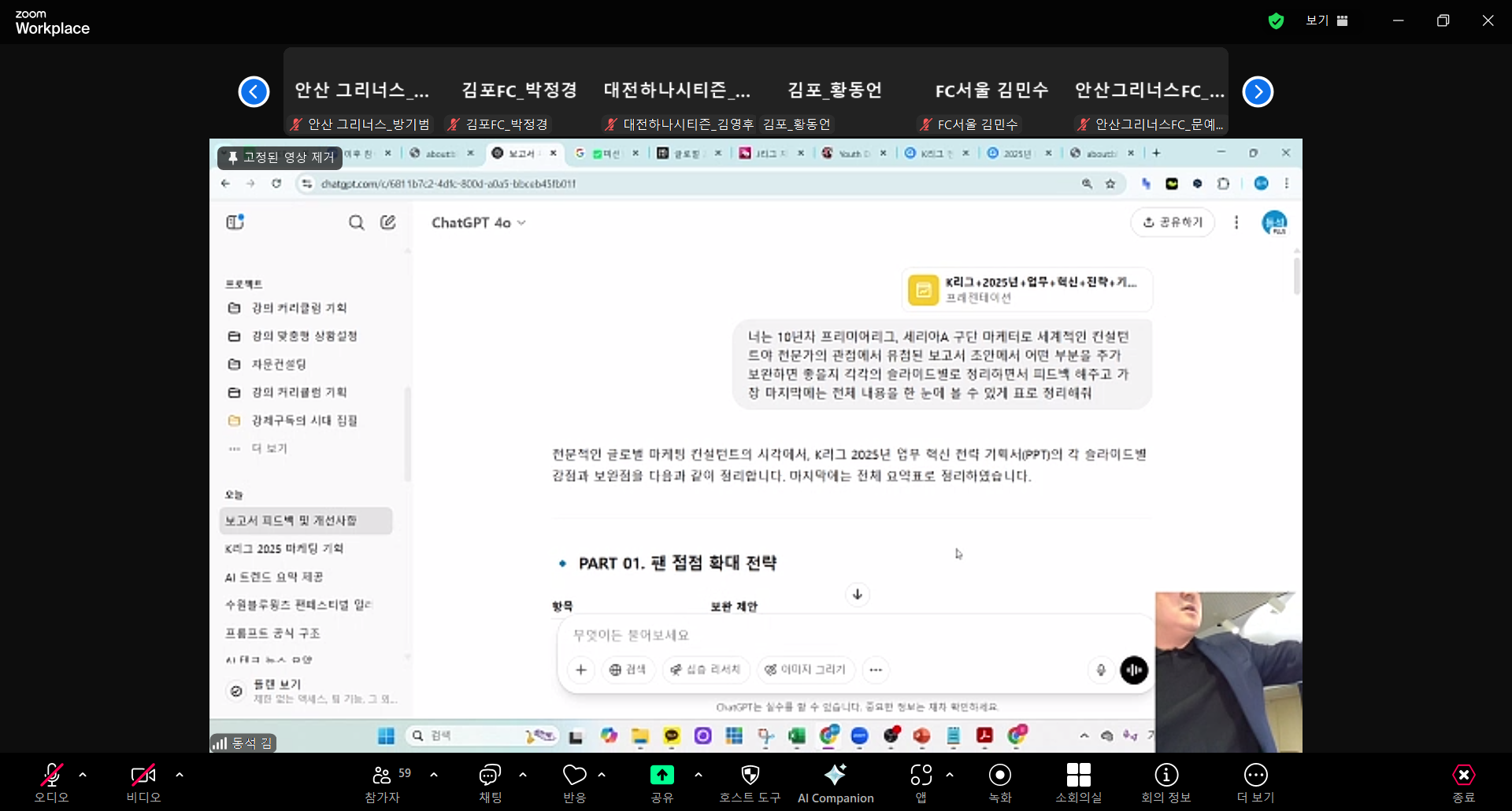Expand the share options arrow
Viewport: 1512px width, 811px height.
(x=699, y=776)
